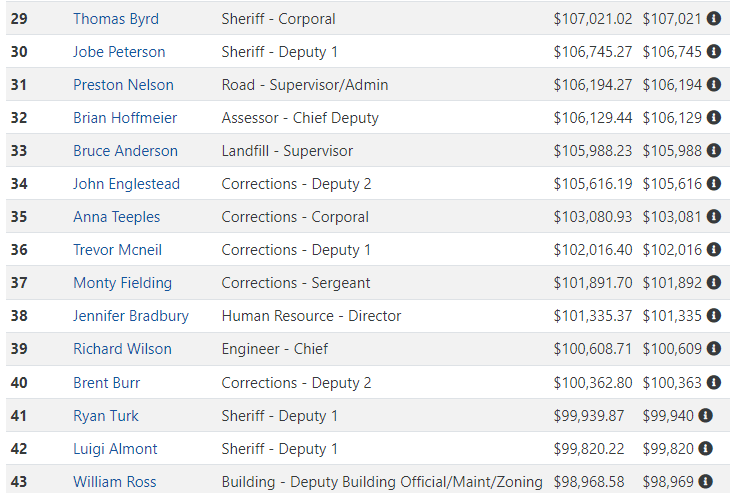Open Trevor Mcneil's record

pyautogui.click(x=117, y=250)
